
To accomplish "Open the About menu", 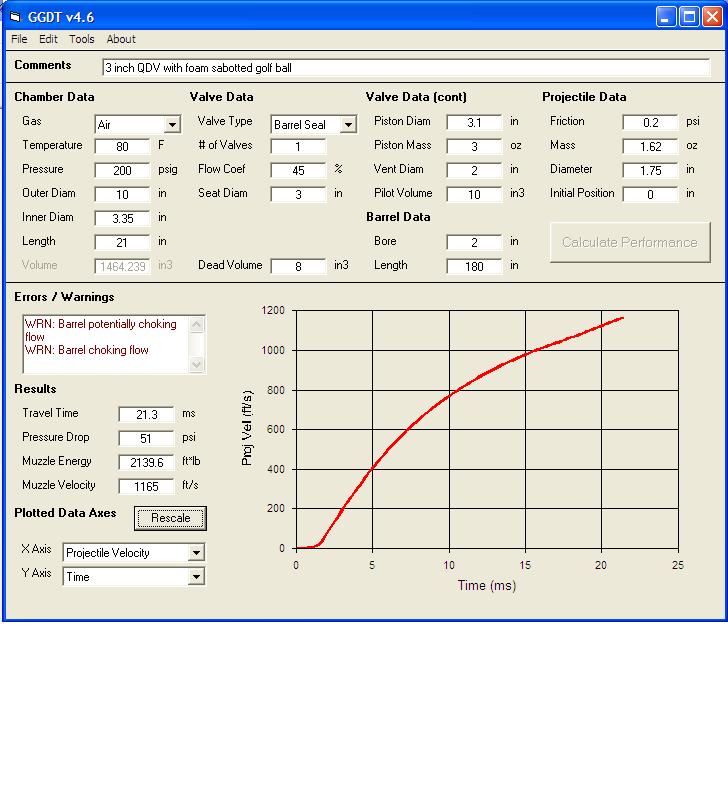I will click(121, 39).
